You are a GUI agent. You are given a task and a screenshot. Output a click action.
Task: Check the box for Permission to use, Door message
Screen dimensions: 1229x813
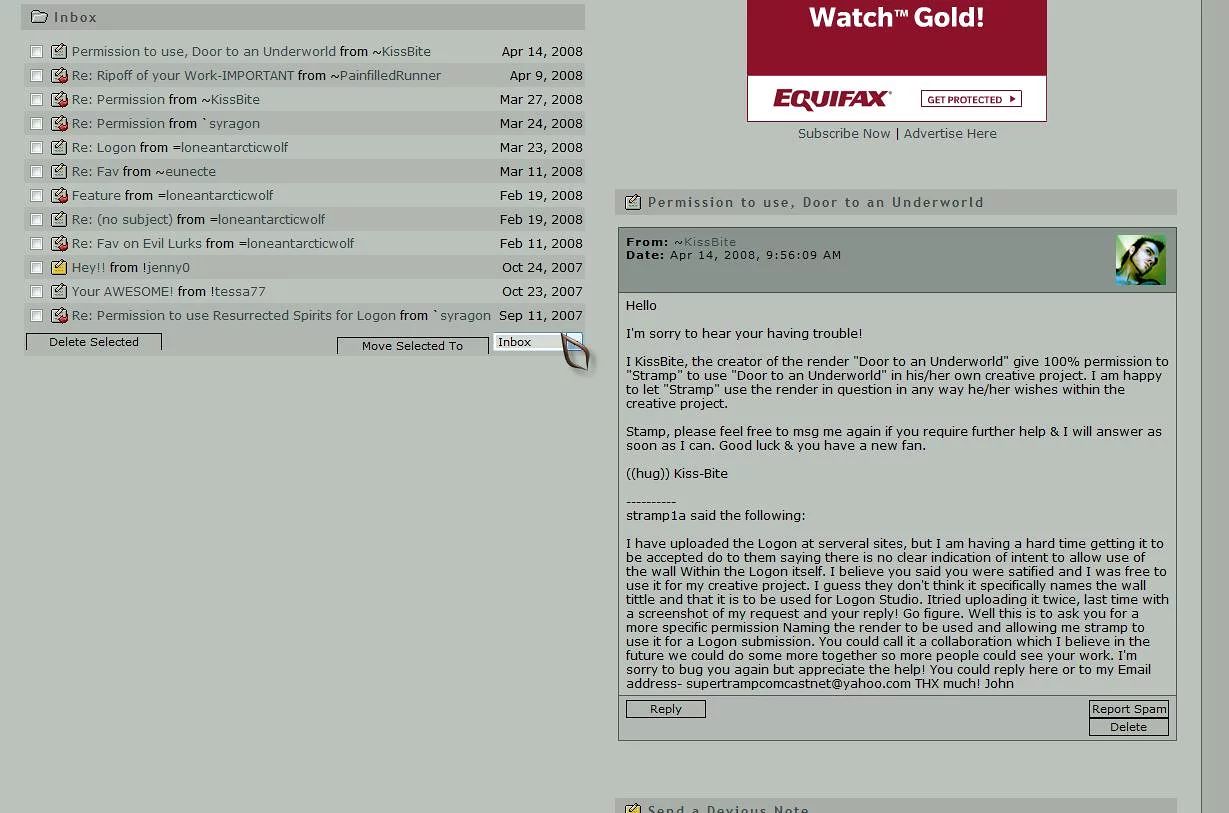click(37, 52)
